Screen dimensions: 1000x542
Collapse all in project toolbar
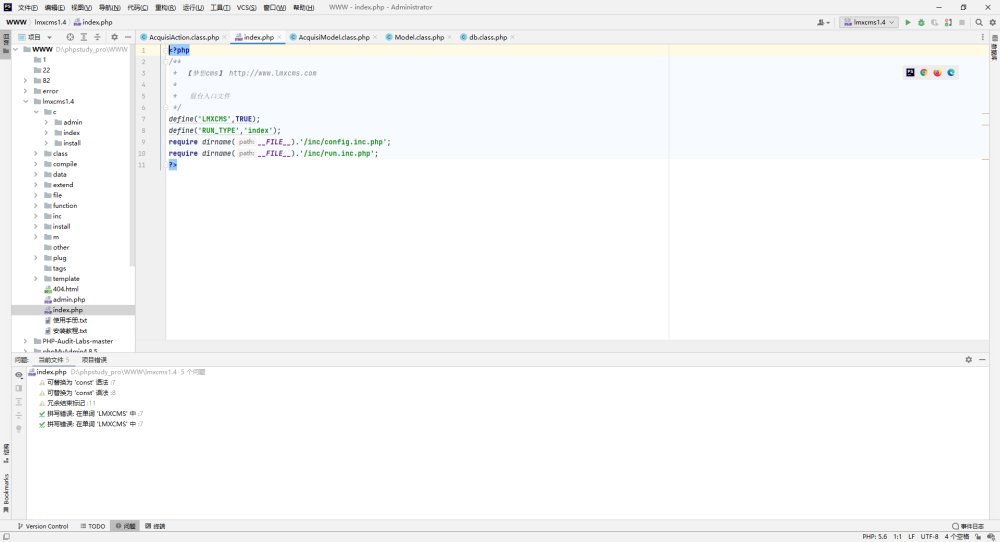coord(98,37)
